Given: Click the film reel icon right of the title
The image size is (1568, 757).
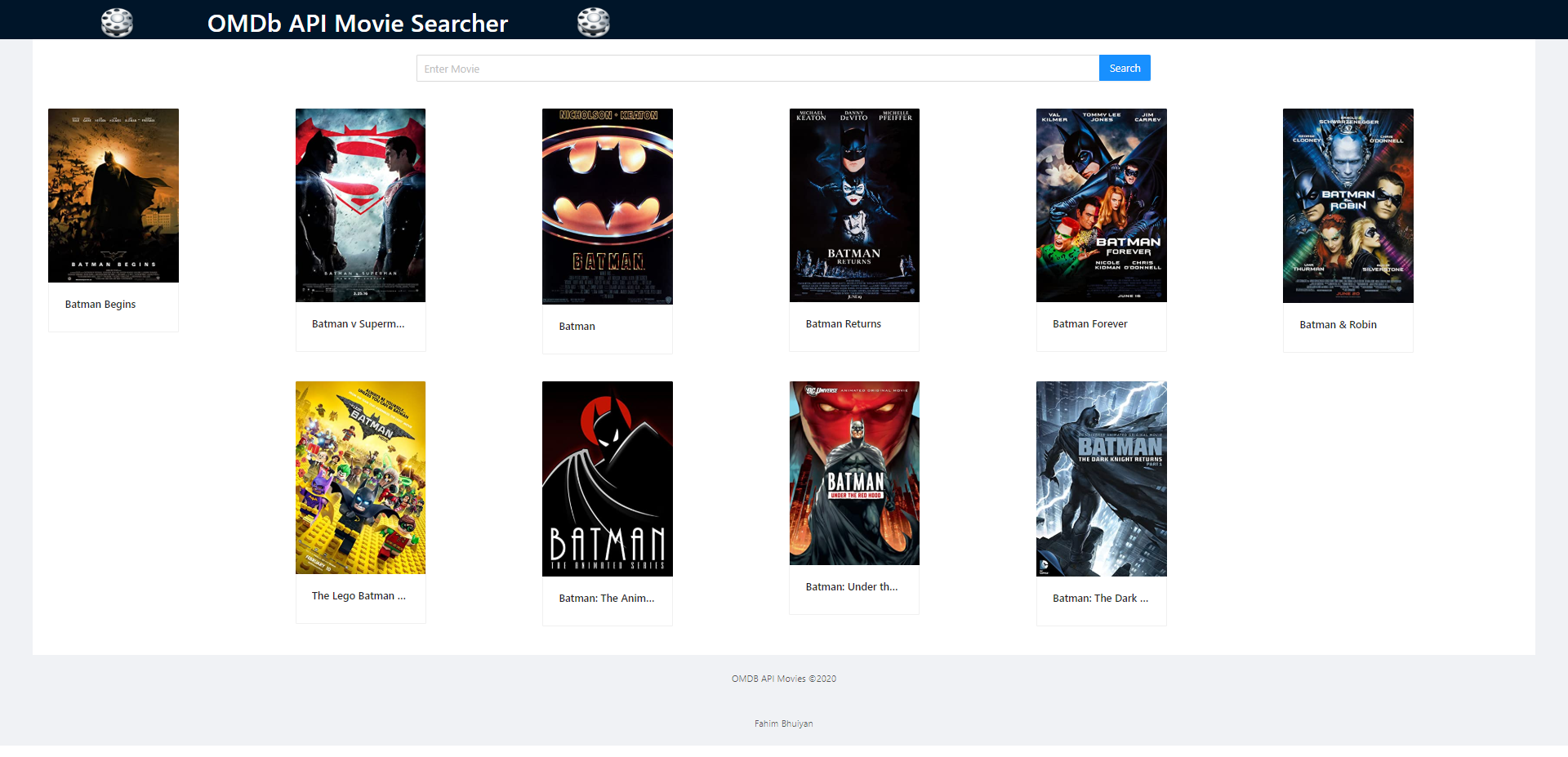Looking at the screenshot, I should coord(594,23).
